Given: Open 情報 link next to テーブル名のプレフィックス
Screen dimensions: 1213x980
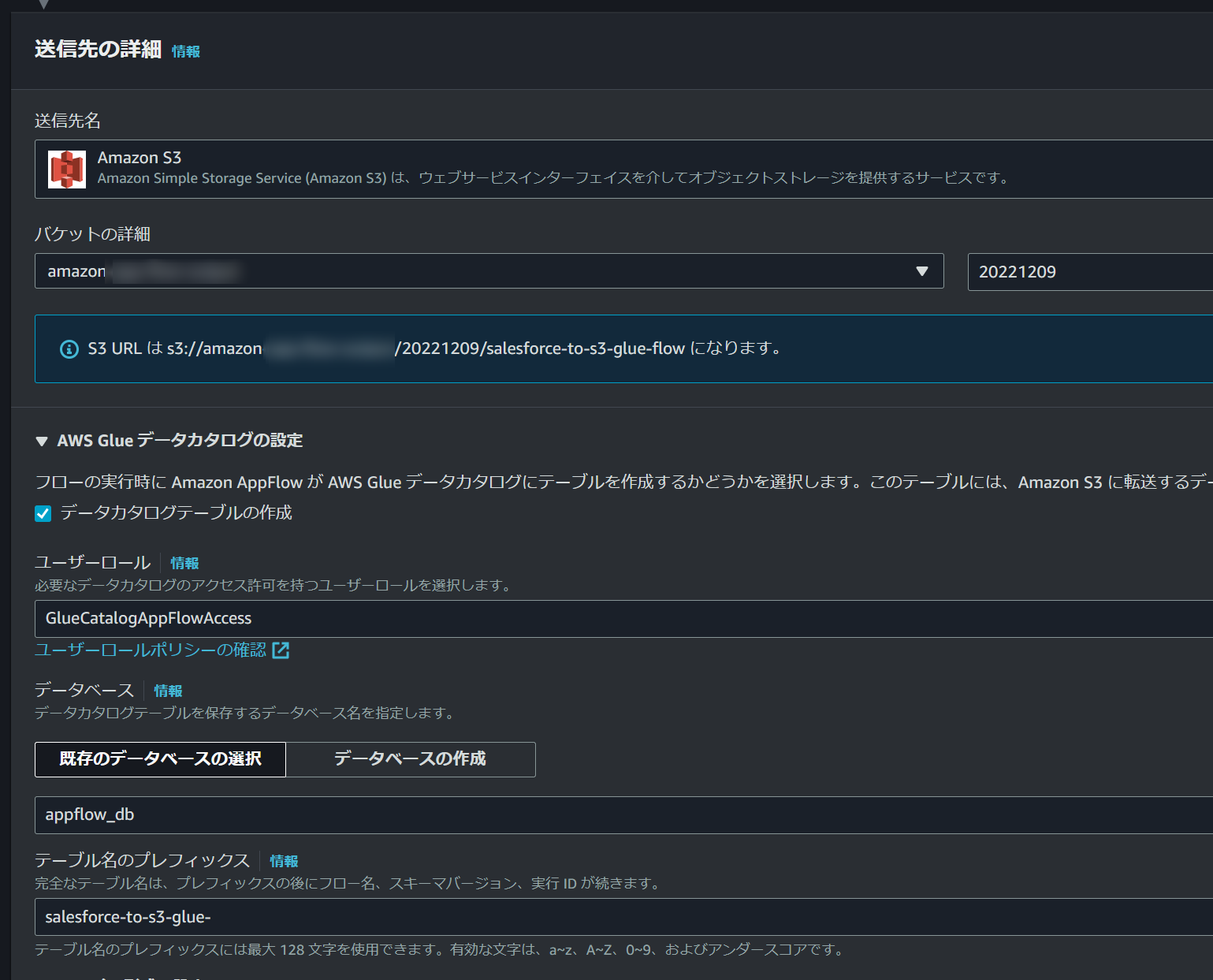Looking at the screenshot, I should [x=284, y=861].
